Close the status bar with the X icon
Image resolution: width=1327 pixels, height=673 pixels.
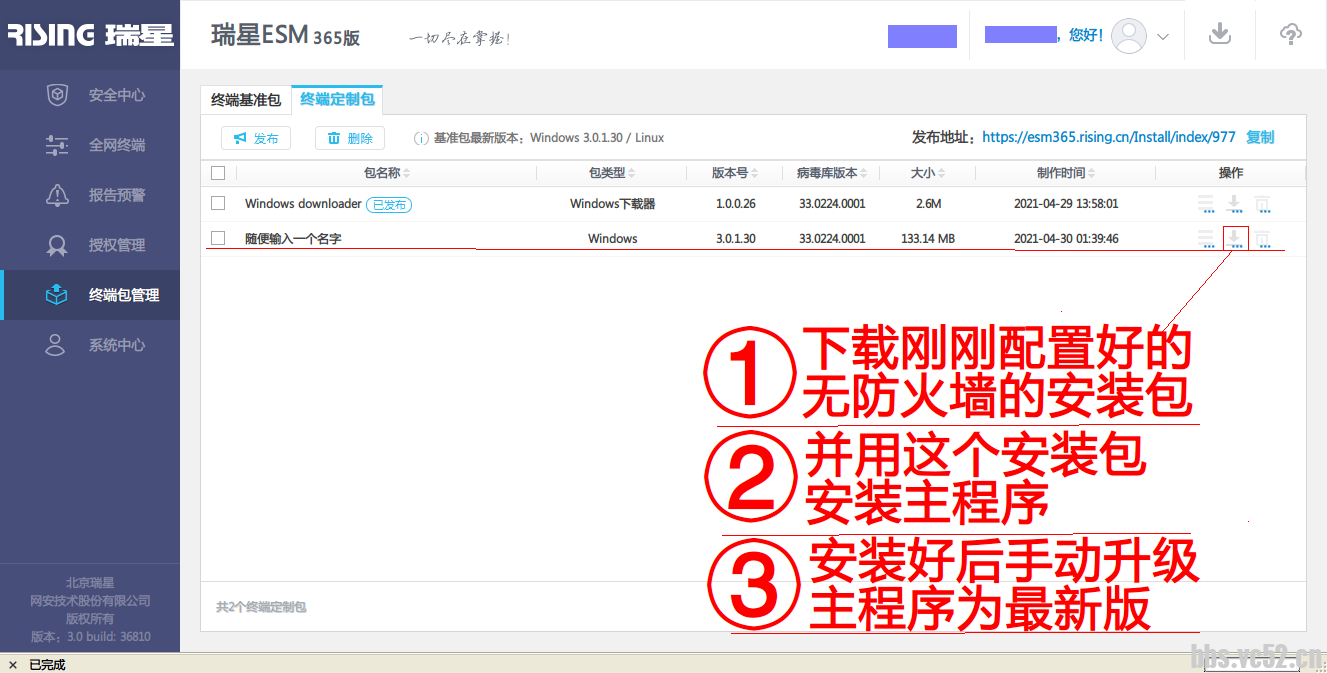[12, 664]
